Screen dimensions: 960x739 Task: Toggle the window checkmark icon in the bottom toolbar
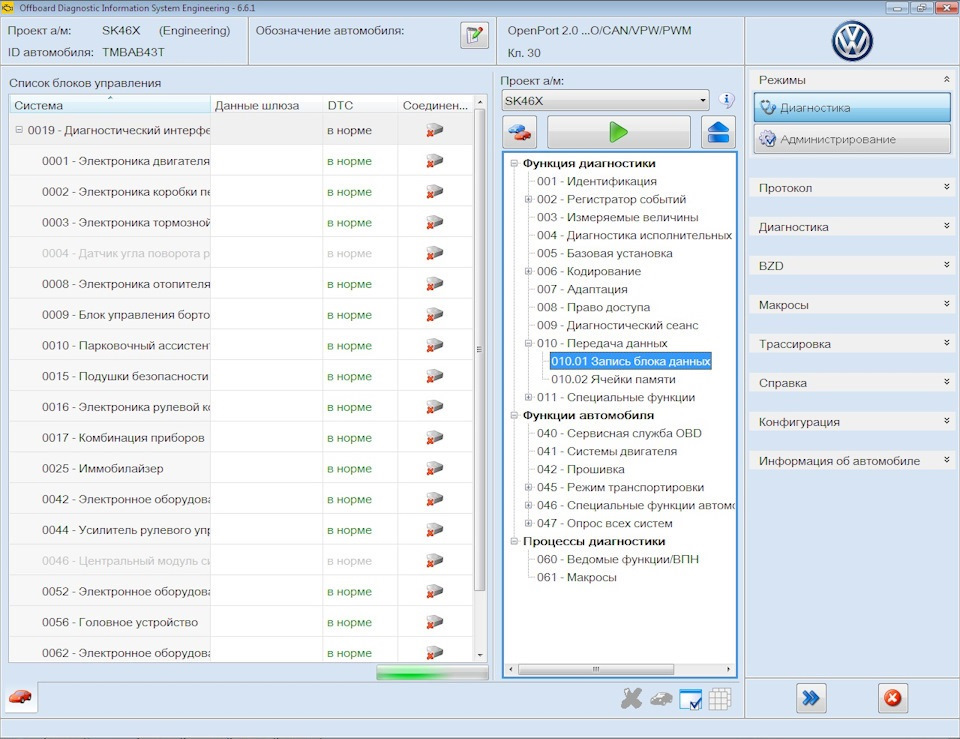[691, 699]
